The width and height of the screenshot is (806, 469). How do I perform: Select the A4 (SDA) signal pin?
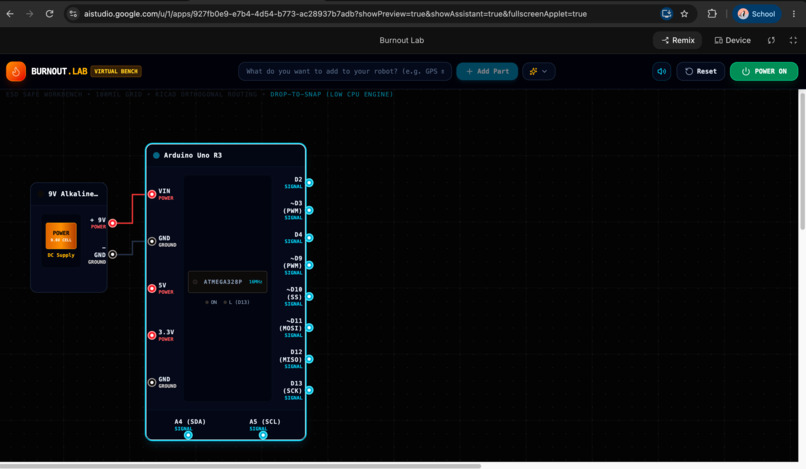(x=189, y=435)
